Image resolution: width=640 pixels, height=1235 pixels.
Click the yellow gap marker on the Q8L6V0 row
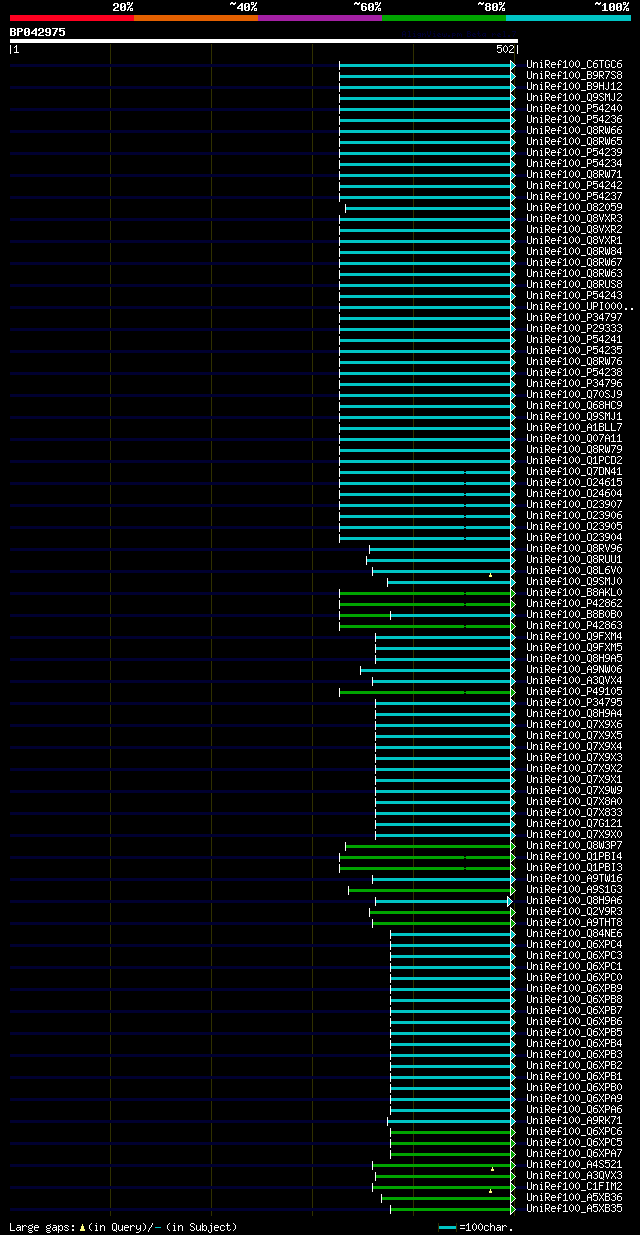pos(490,575)
